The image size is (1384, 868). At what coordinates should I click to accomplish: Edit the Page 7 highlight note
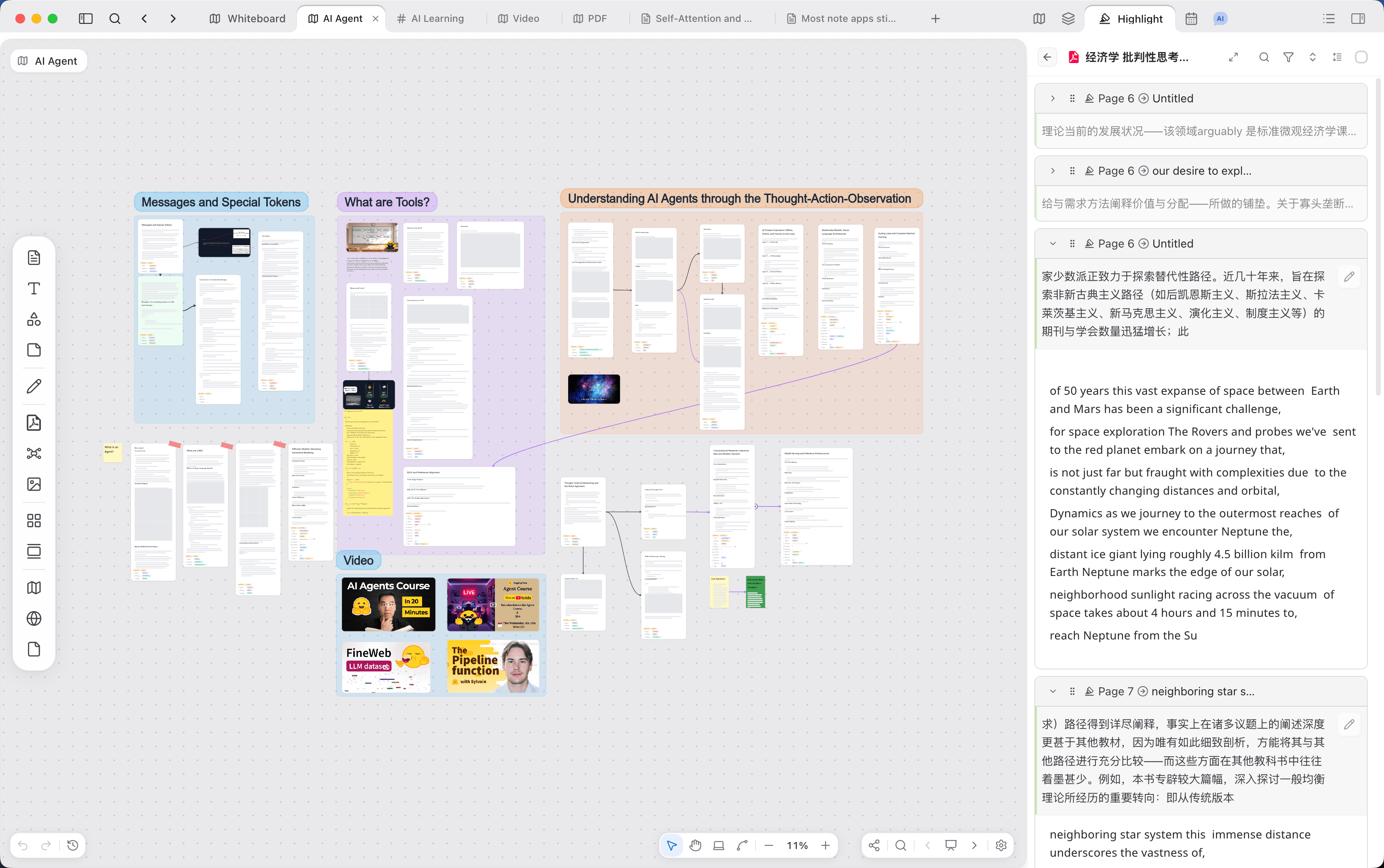(1349, 724)
